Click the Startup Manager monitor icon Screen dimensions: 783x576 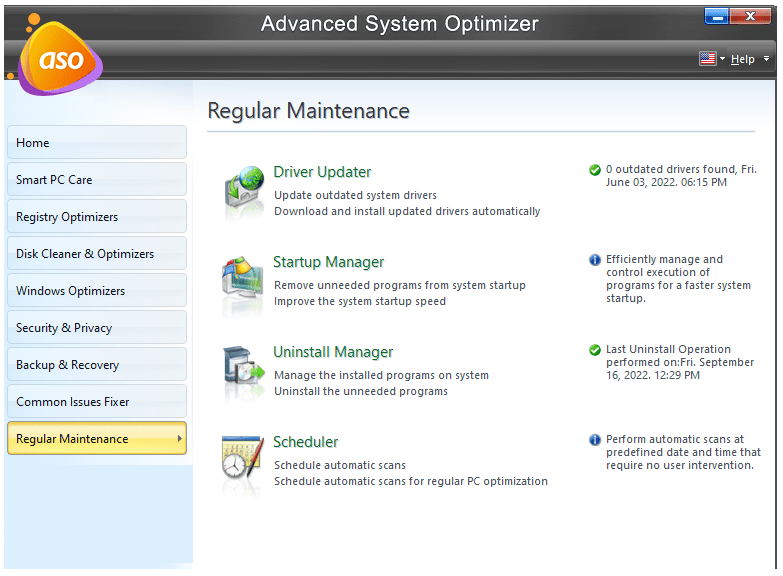click(243, 277)
